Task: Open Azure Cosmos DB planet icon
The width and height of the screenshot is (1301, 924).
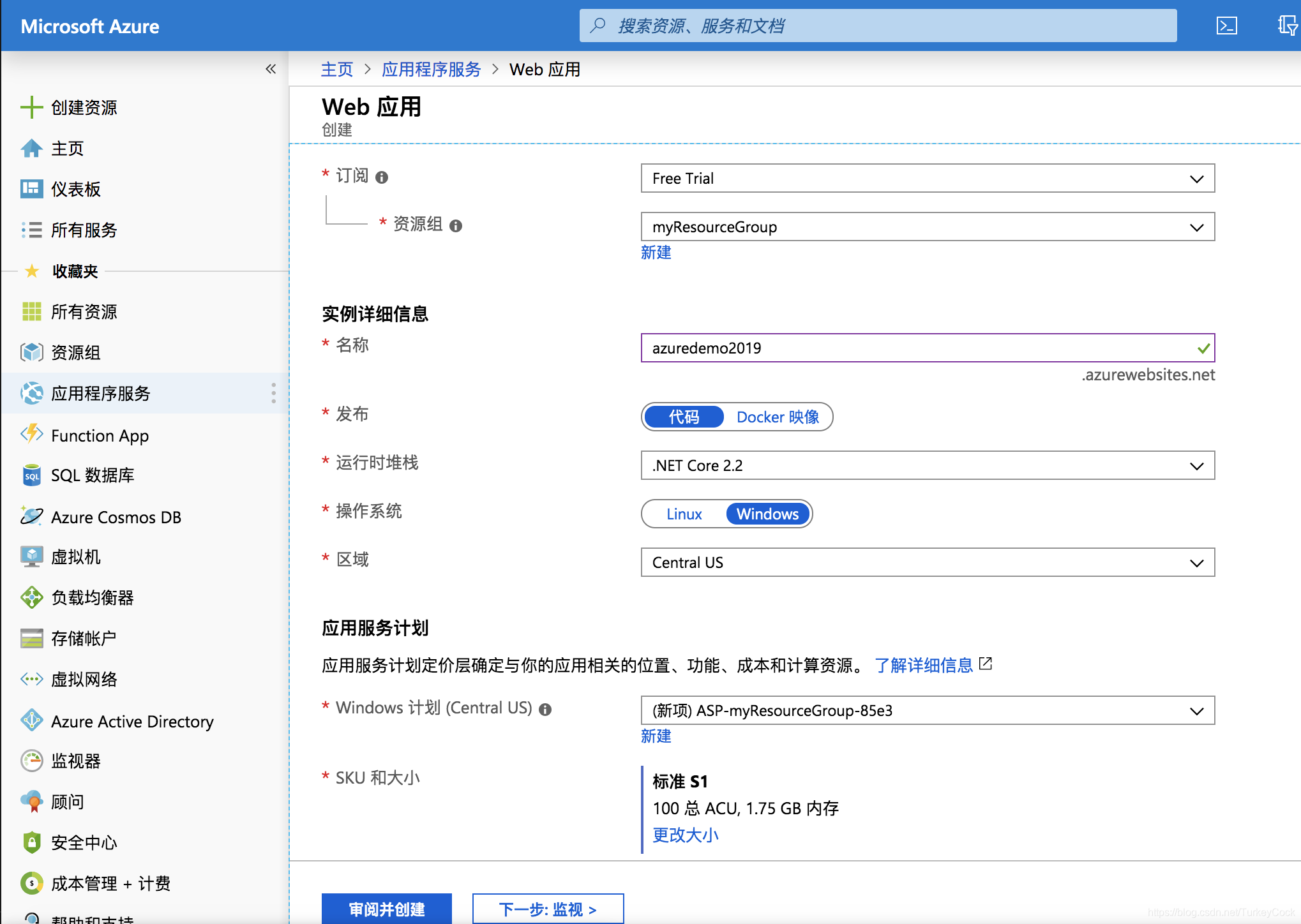Action: coord(31,517)
